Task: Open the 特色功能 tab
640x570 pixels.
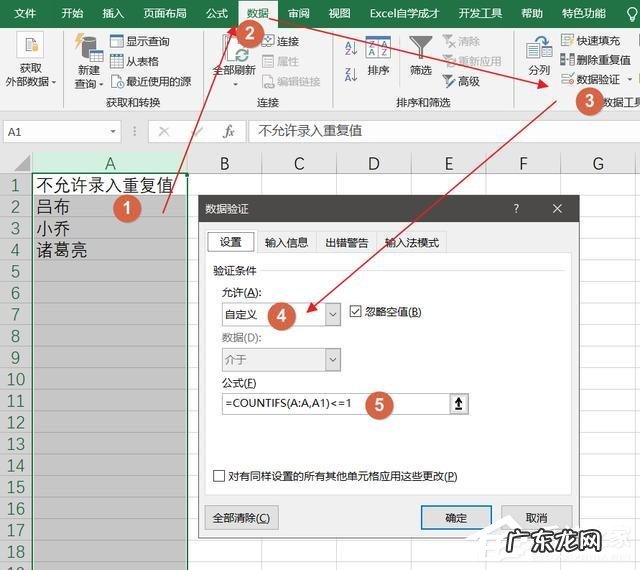Action: [x=584, y=13]
